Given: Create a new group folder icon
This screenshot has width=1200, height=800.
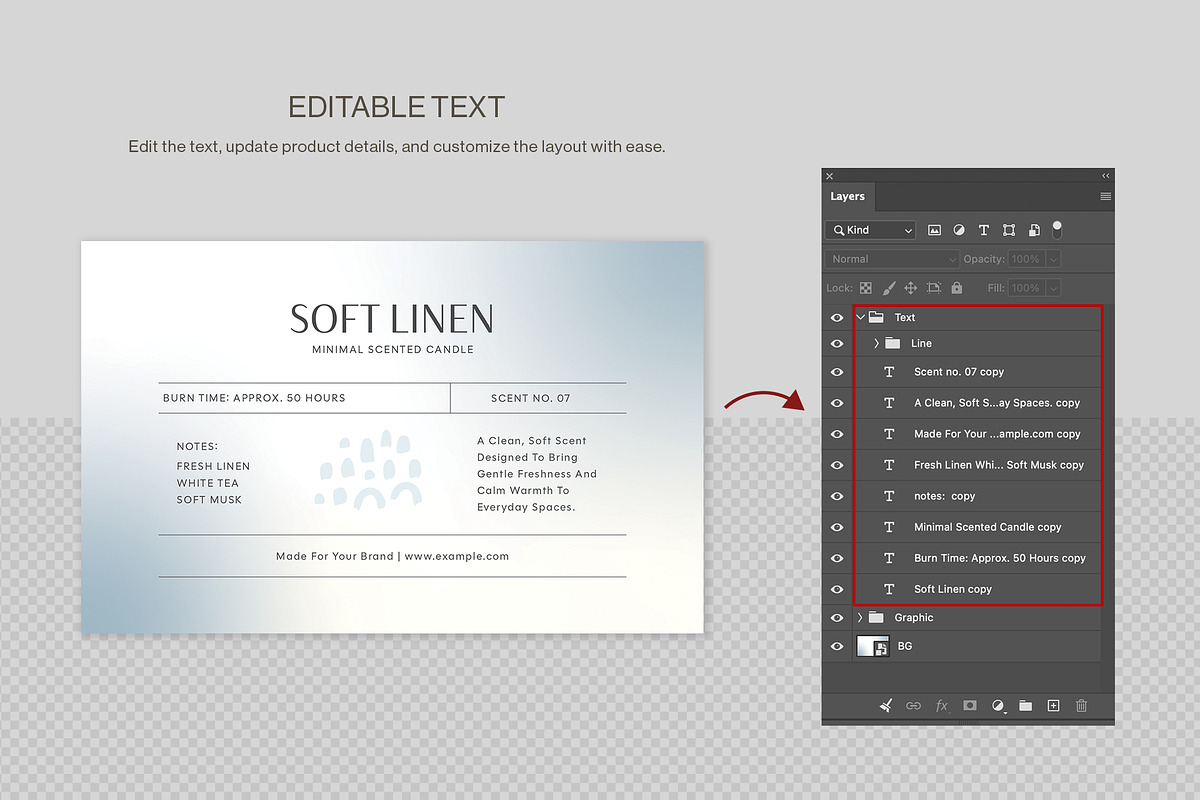Looking at the screenshot, I should [x=1025, y=705].
